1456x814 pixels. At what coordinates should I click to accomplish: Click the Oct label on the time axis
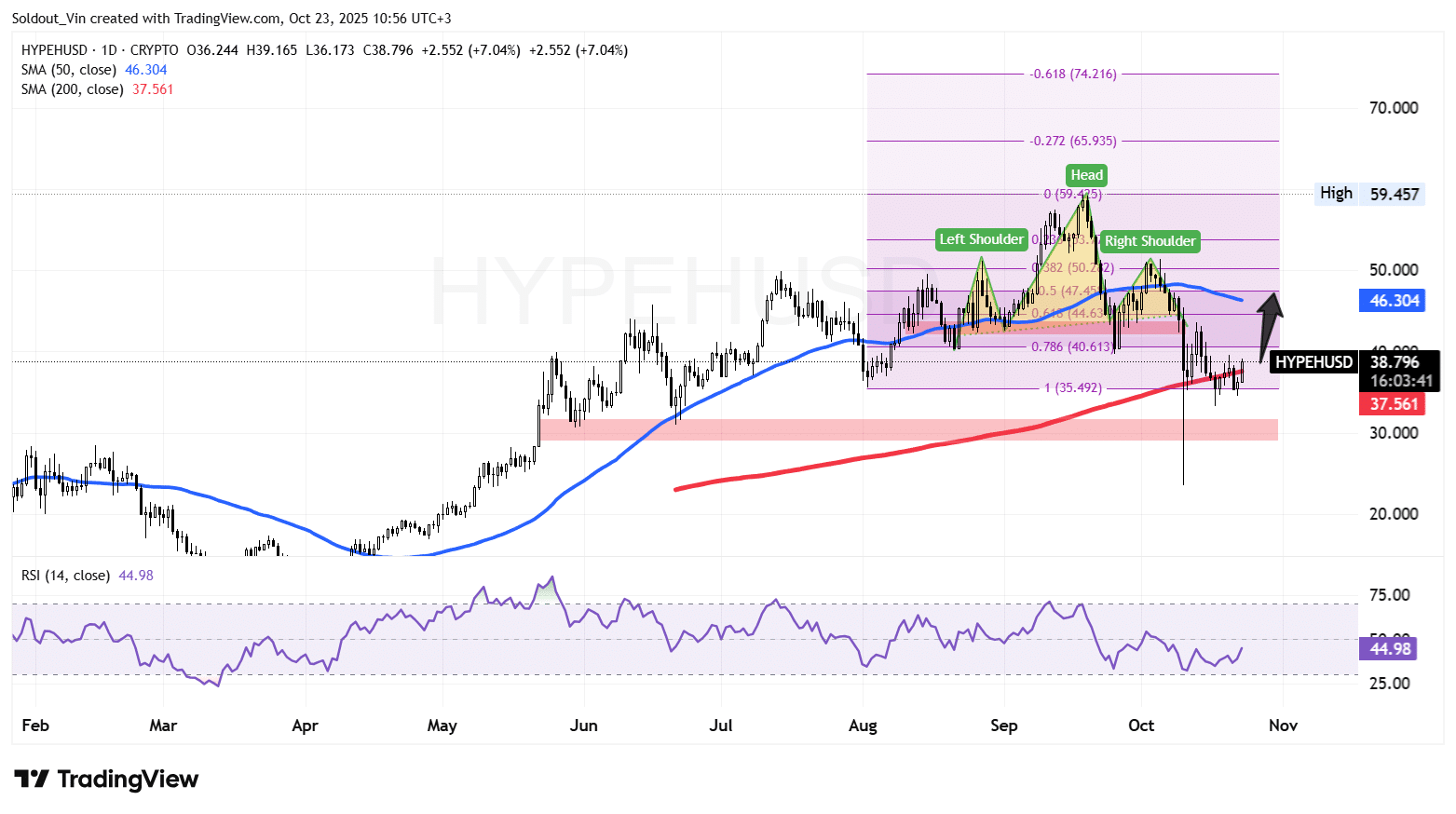(x=1140, y=726)
